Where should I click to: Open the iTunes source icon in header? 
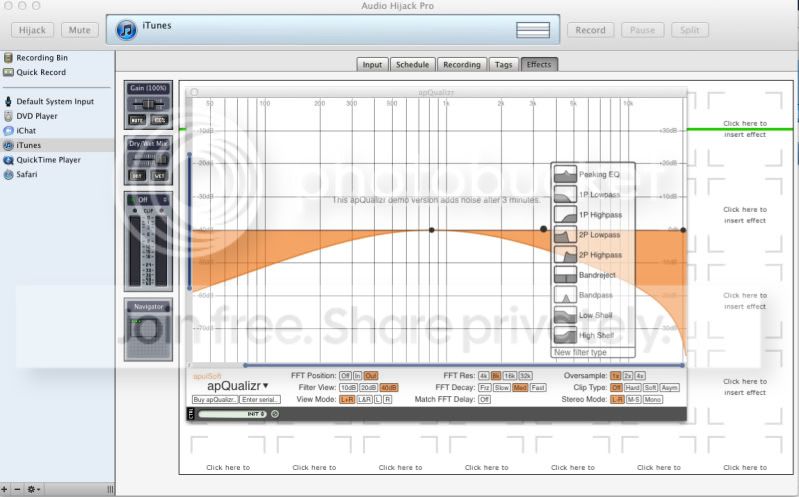pyautogui.click(x=126, y=30)
